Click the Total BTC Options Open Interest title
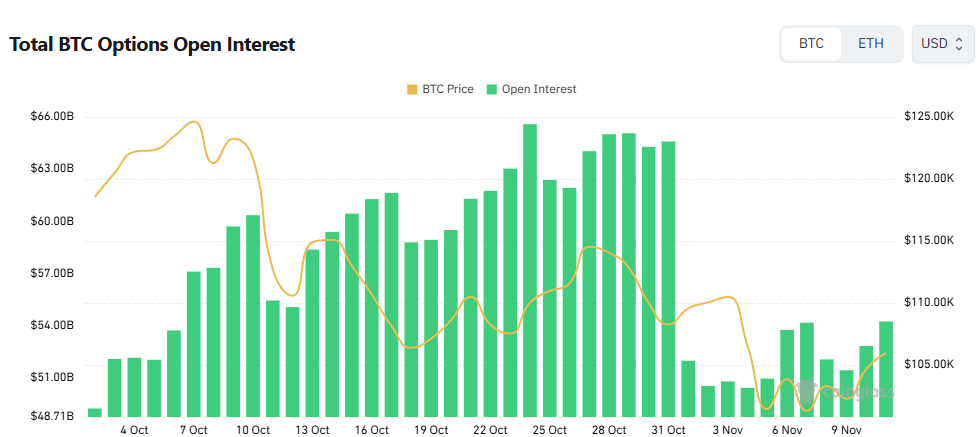The width and height of the screenshot is (980, 437). point(152,45)
